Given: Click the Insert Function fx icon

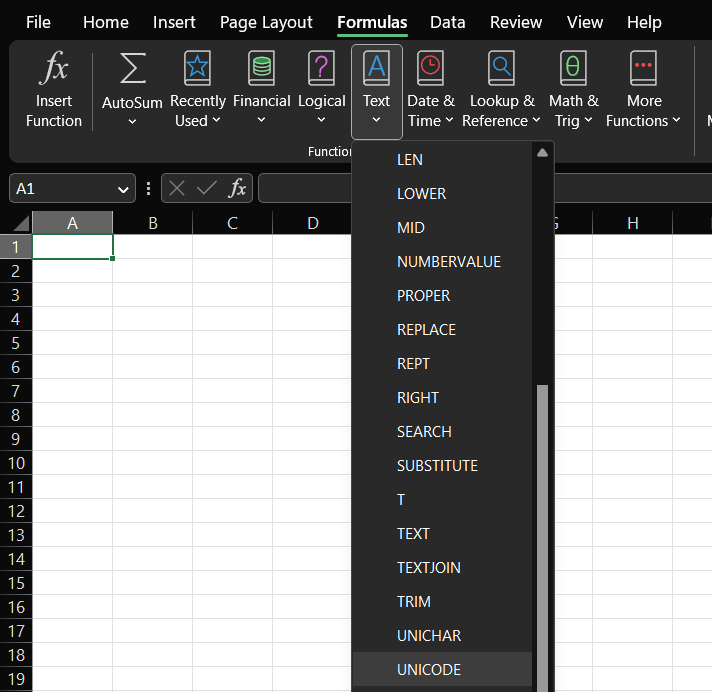Looking at the screenshot, I should [x=54, y=70].
